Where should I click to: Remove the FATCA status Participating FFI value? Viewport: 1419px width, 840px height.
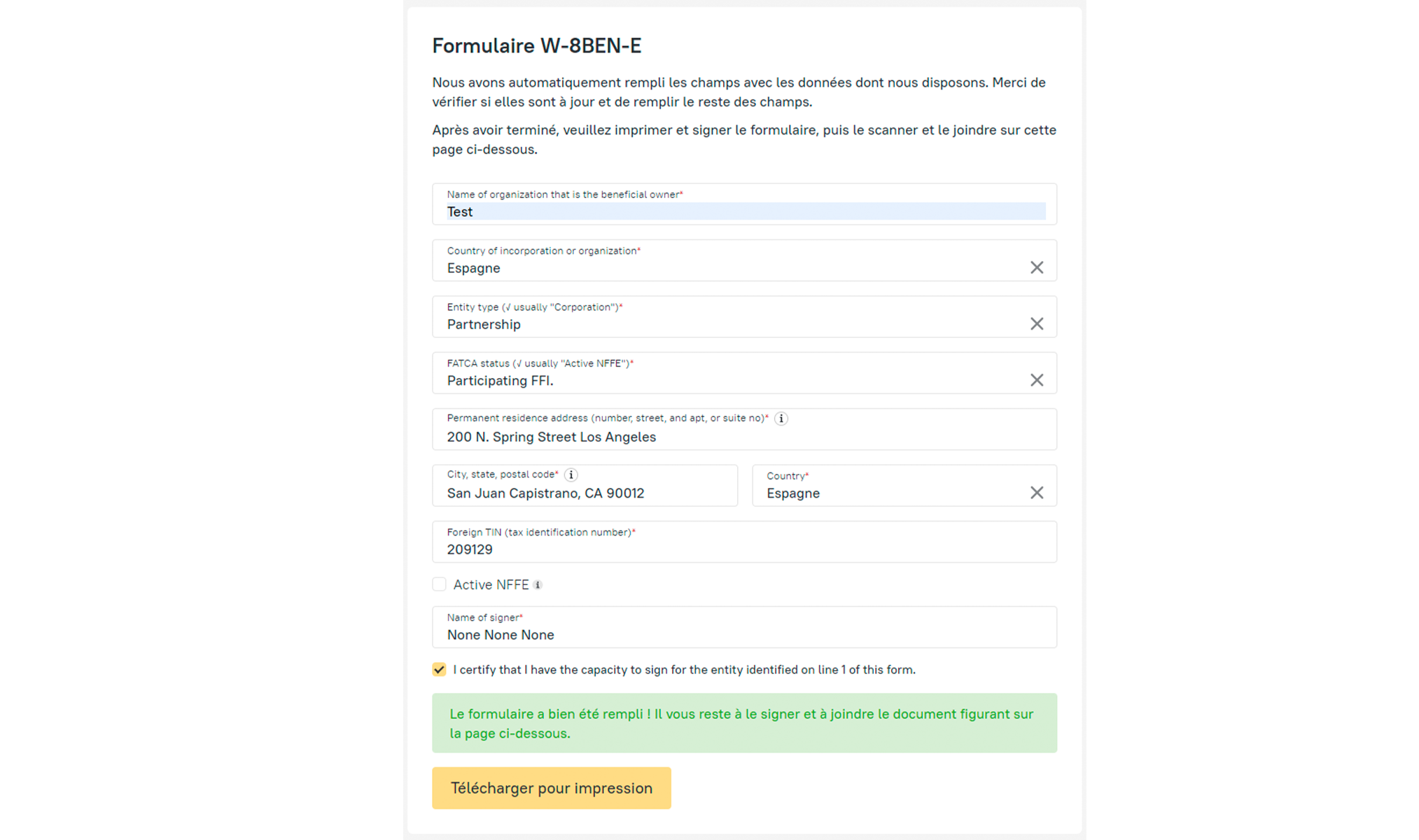point(1037,380)
